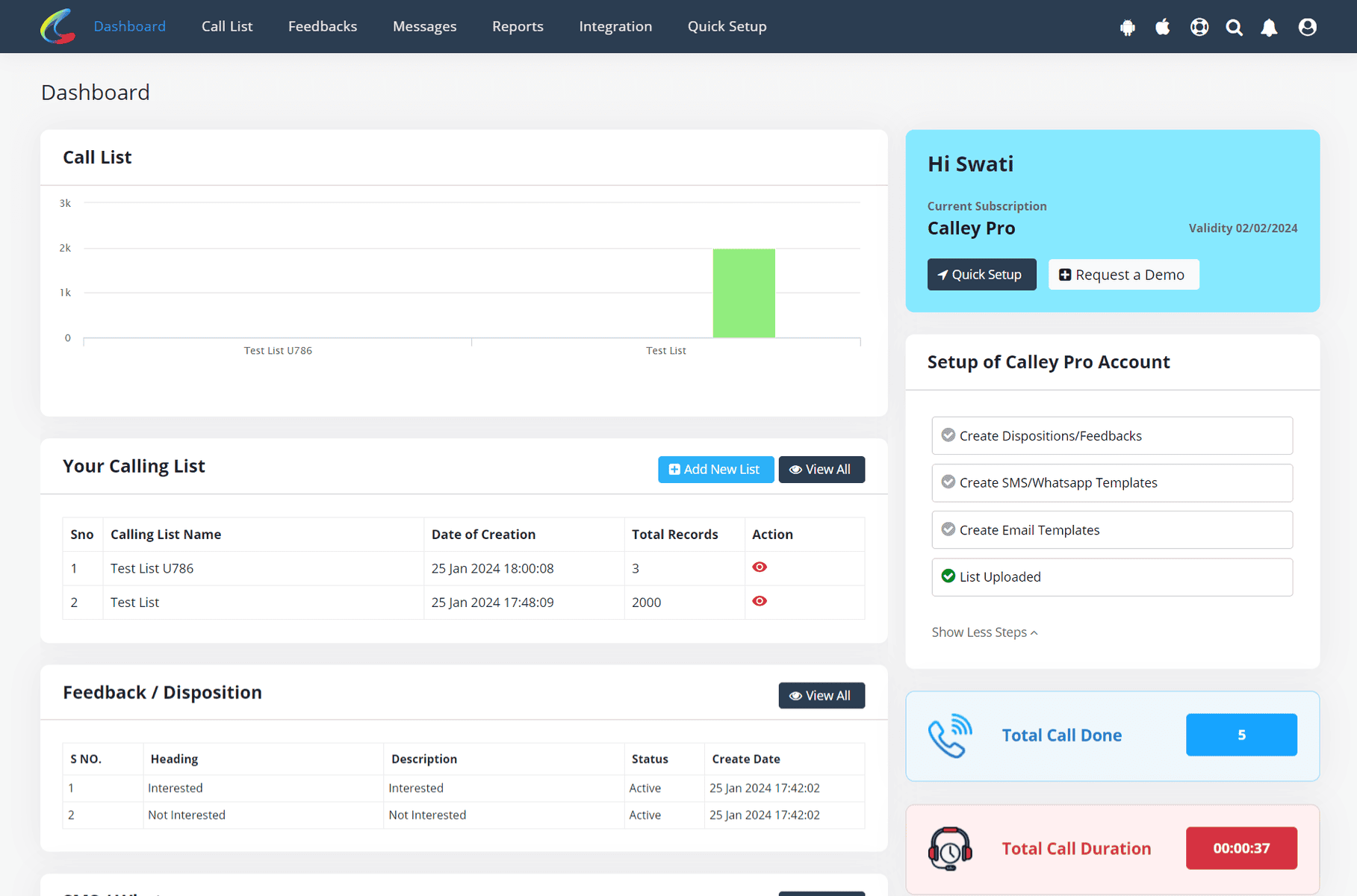Click the green bar for Test List

pyautogui.click(x=744, y=293)
